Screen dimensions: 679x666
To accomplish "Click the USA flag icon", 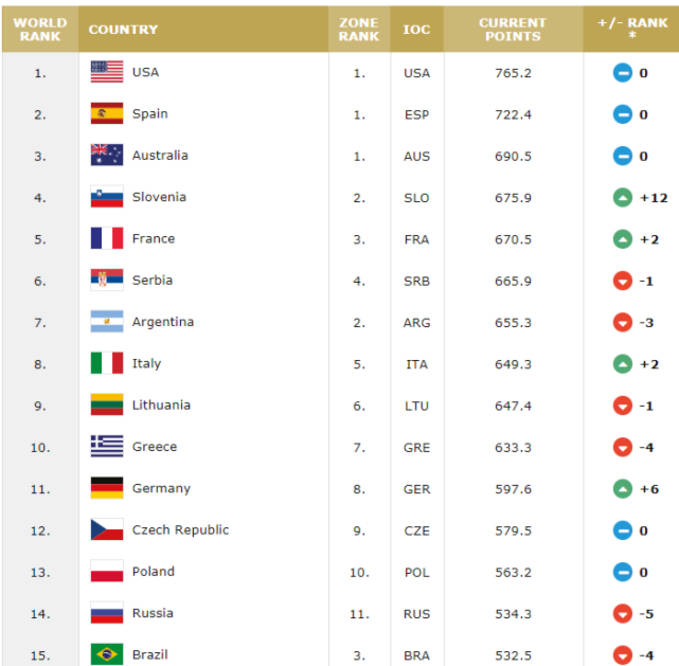I will tap(106, 72).
